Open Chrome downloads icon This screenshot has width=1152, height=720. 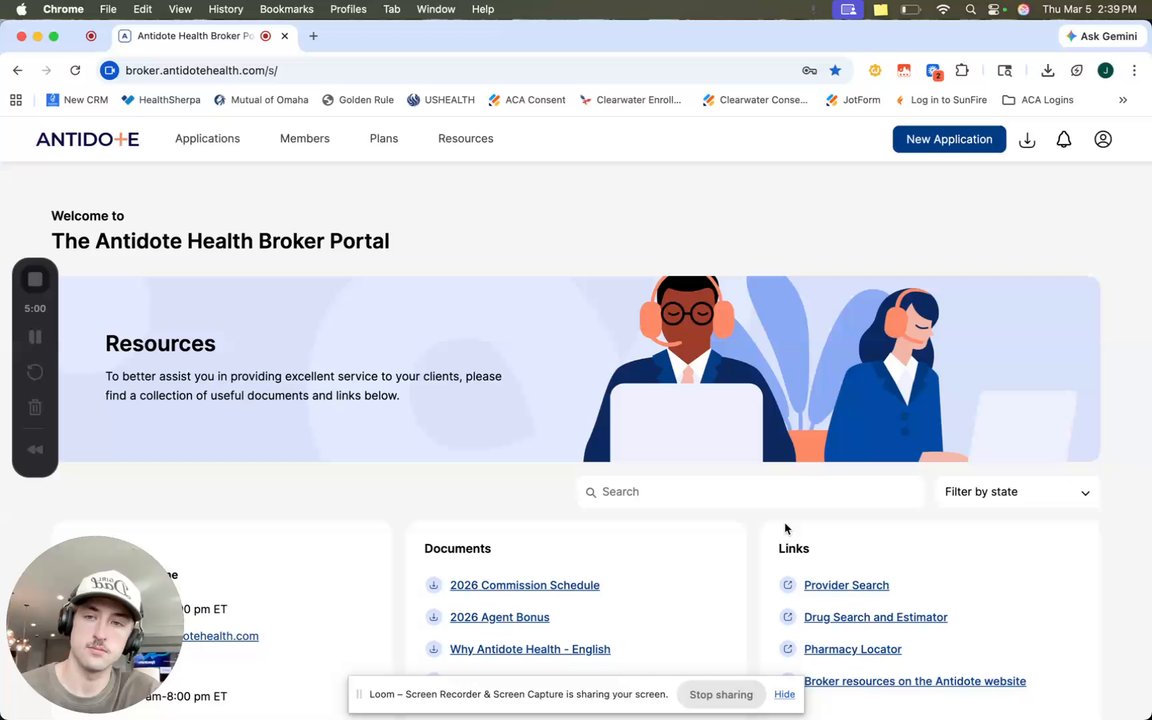click(x=1048, y=71)
